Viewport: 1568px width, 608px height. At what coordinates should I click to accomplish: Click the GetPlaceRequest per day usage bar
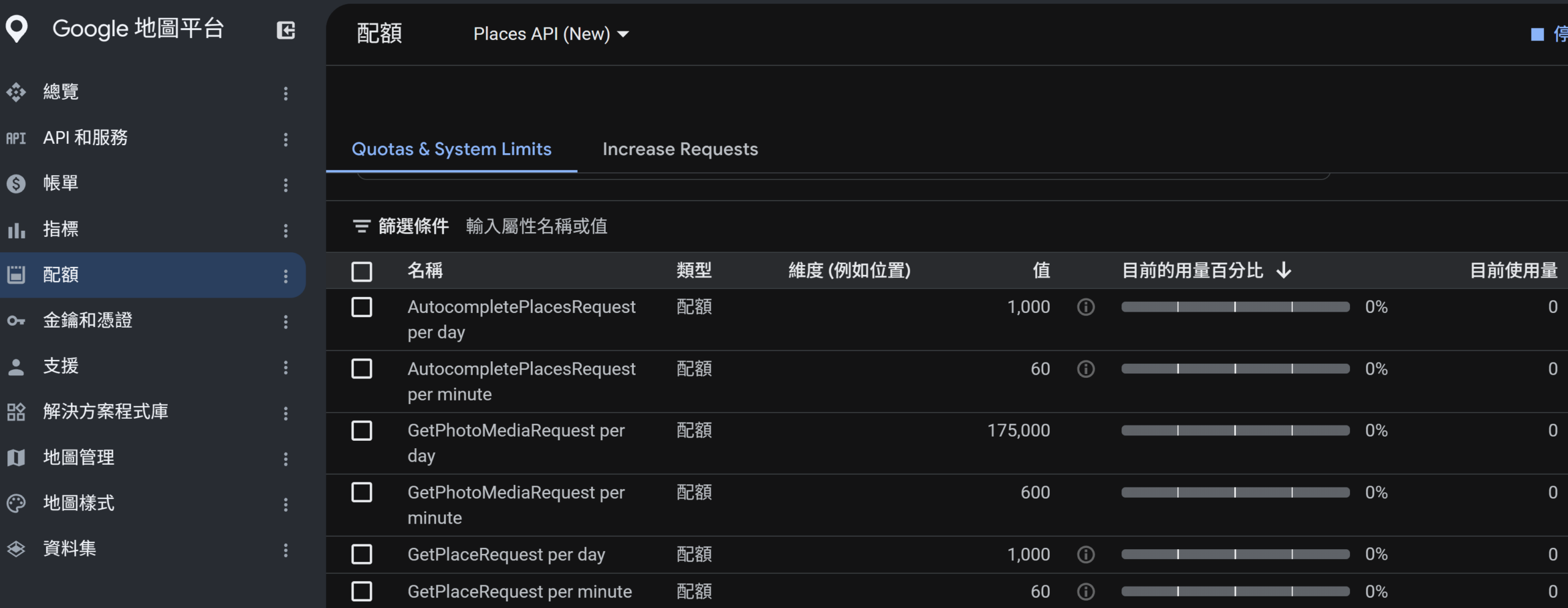point(1235,554)
